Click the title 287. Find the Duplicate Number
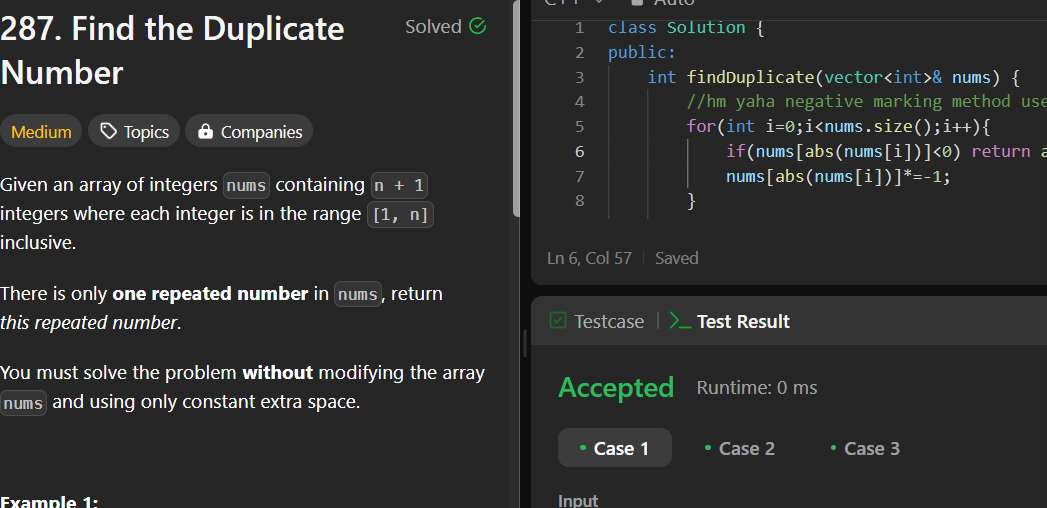 [x=172, y=51]
